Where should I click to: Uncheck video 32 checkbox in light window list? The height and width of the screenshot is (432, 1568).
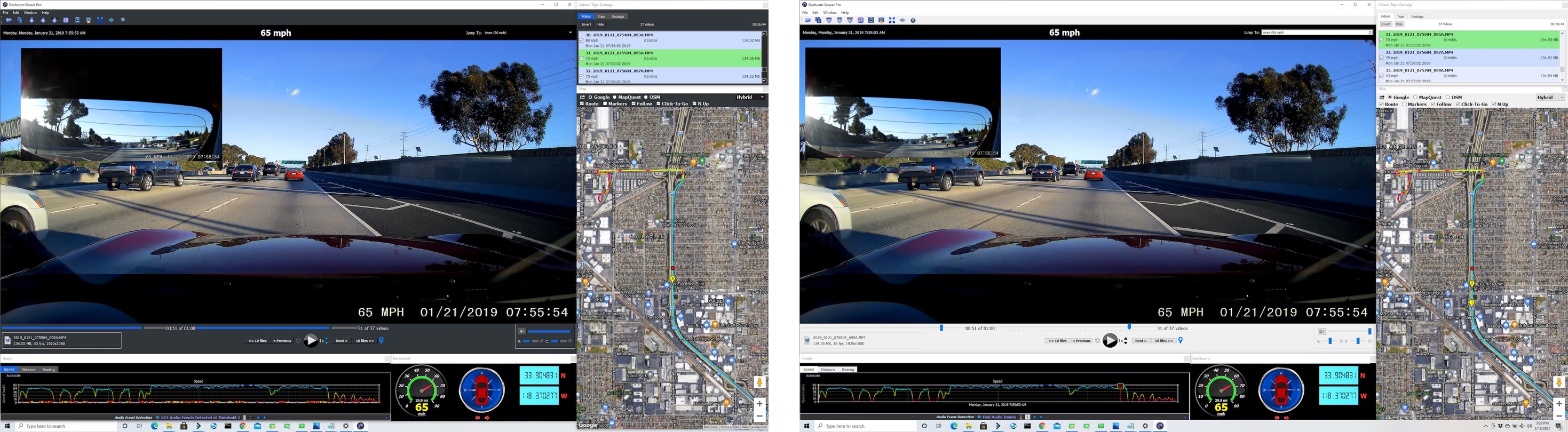[x=1381, y=58]
